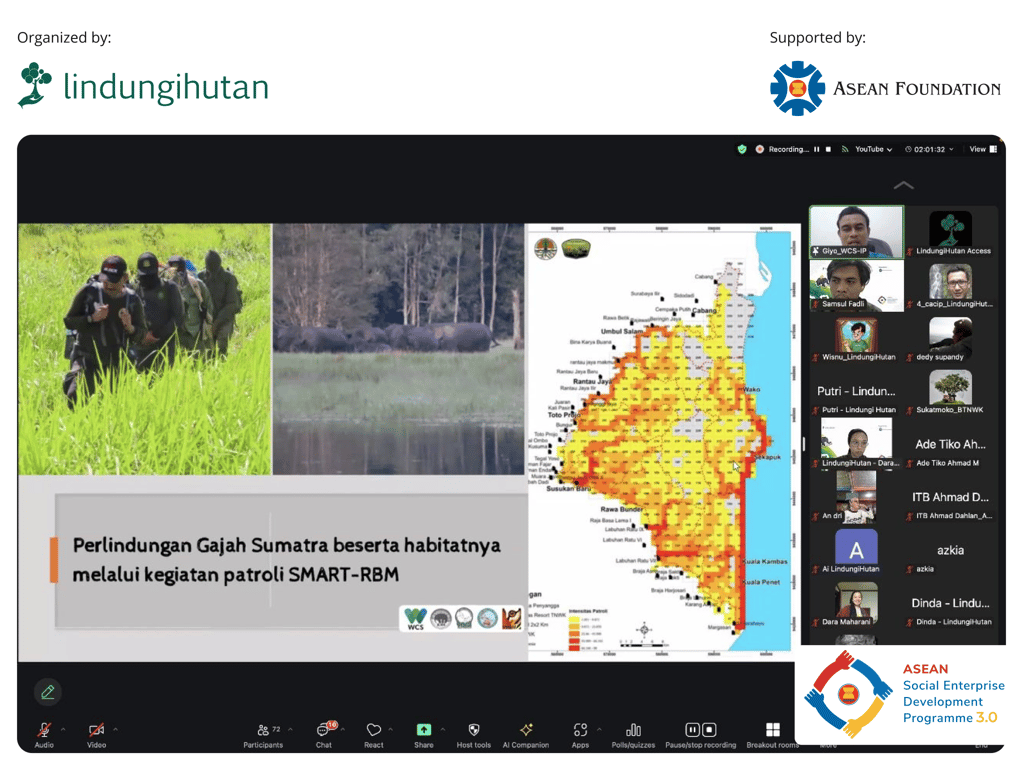Click the annotate pencil icon

(x=48, y=692)
